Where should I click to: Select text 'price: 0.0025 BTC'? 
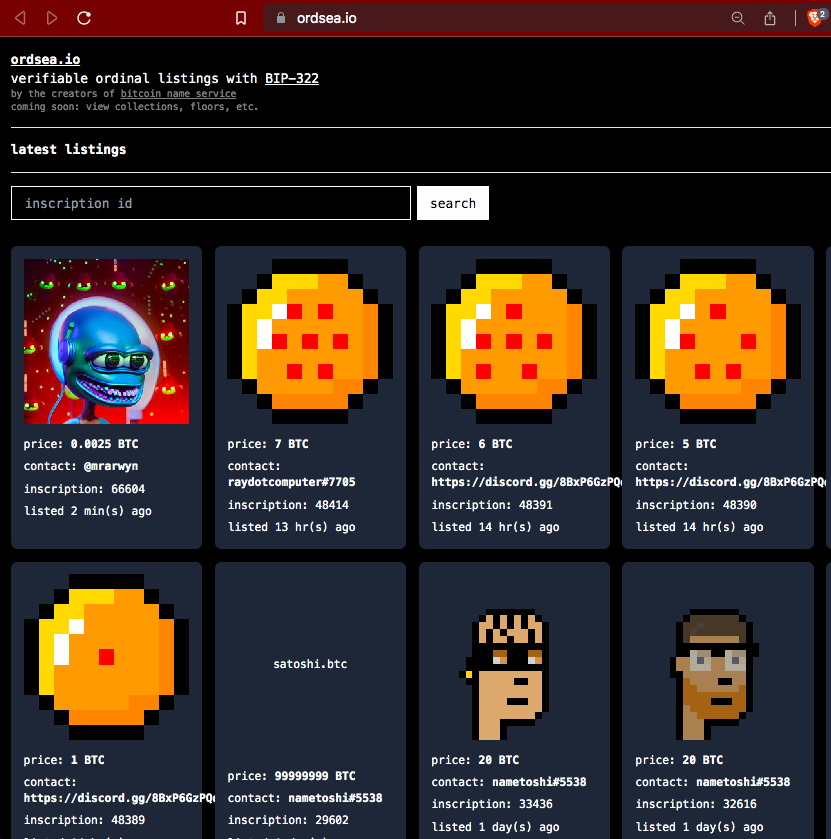pyautogui.click(x=81, y=444)
